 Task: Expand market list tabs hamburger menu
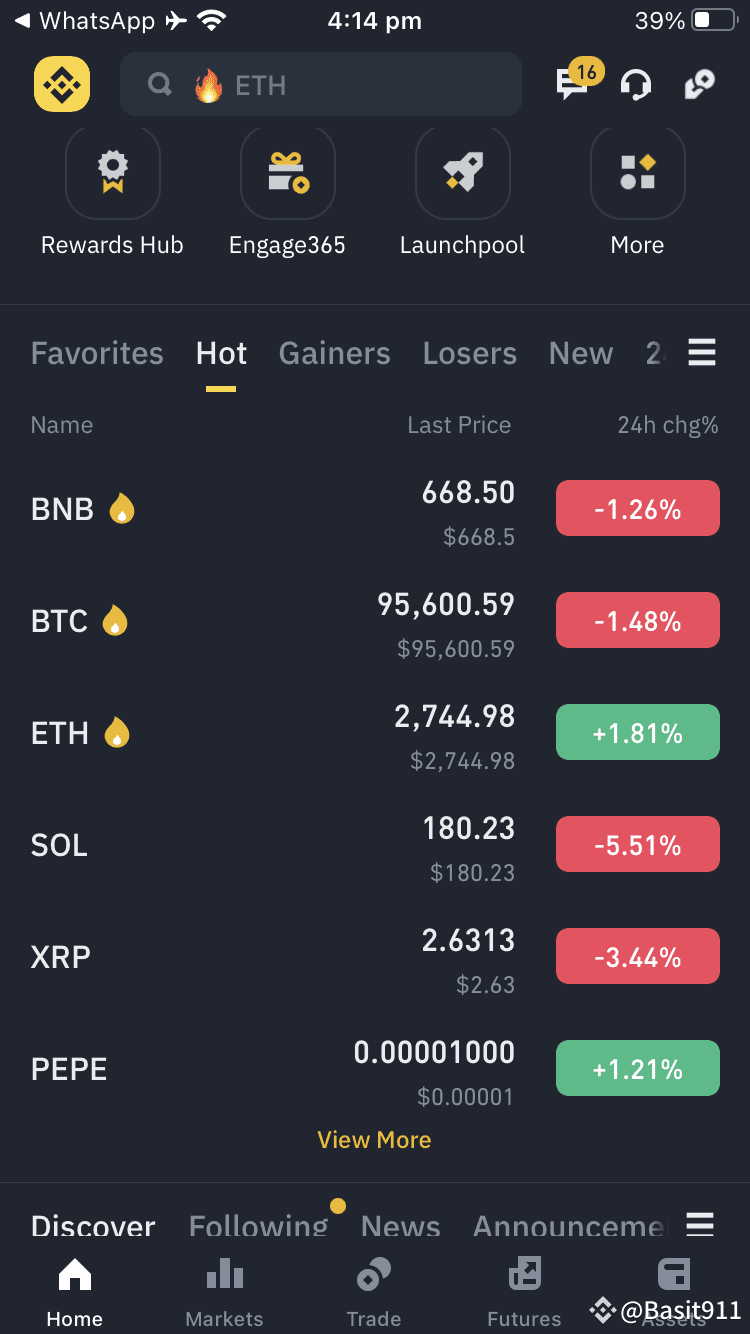click(x=702, y=353)
